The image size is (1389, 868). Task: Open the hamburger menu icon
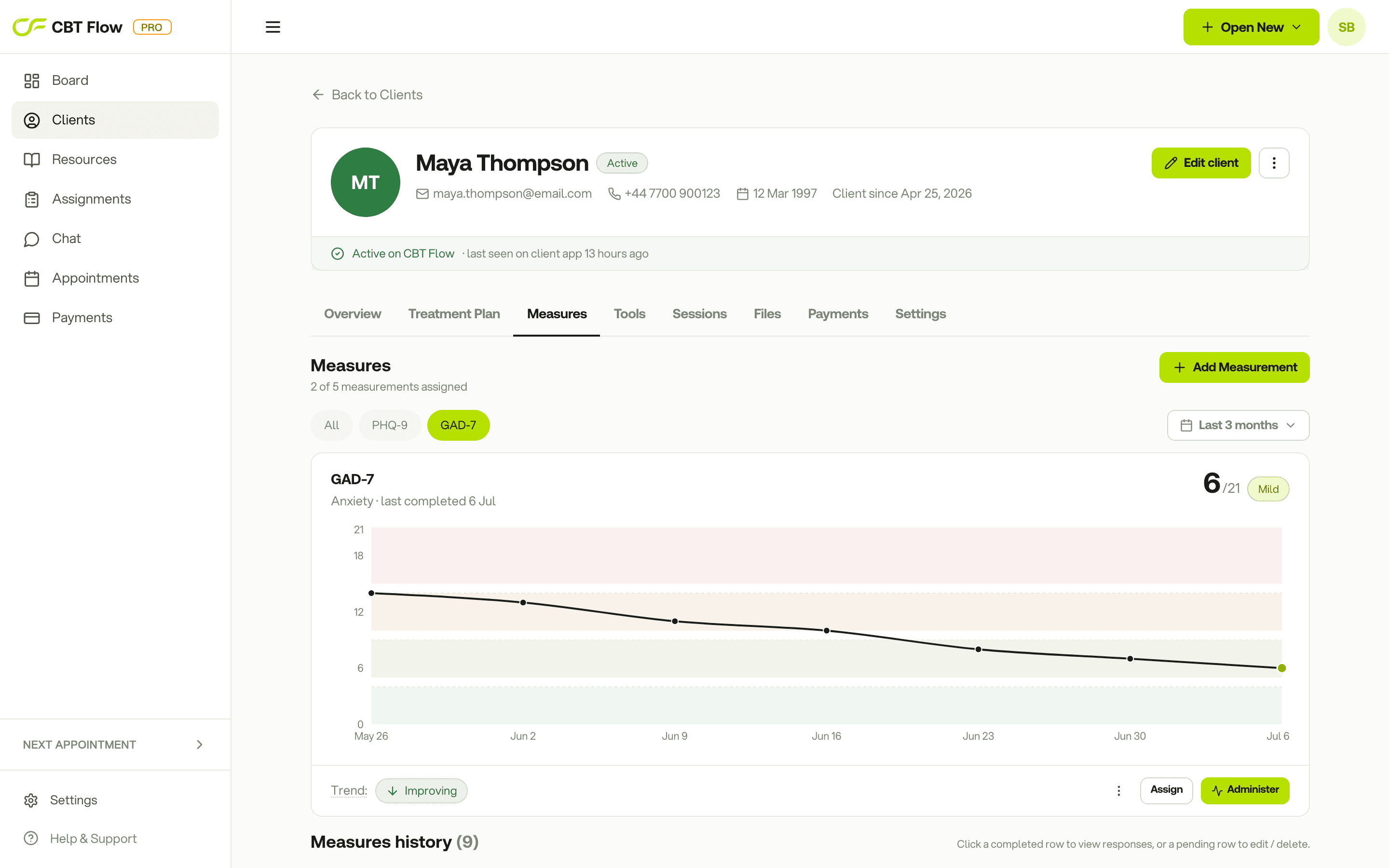click(x=272, y=27)
